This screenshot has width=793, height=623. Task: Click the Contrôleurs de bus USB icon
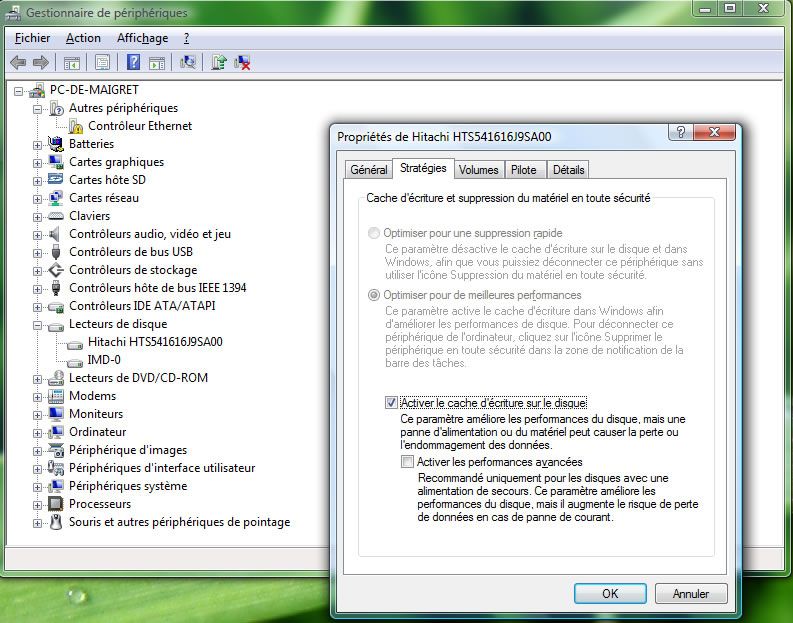[56, 252]
